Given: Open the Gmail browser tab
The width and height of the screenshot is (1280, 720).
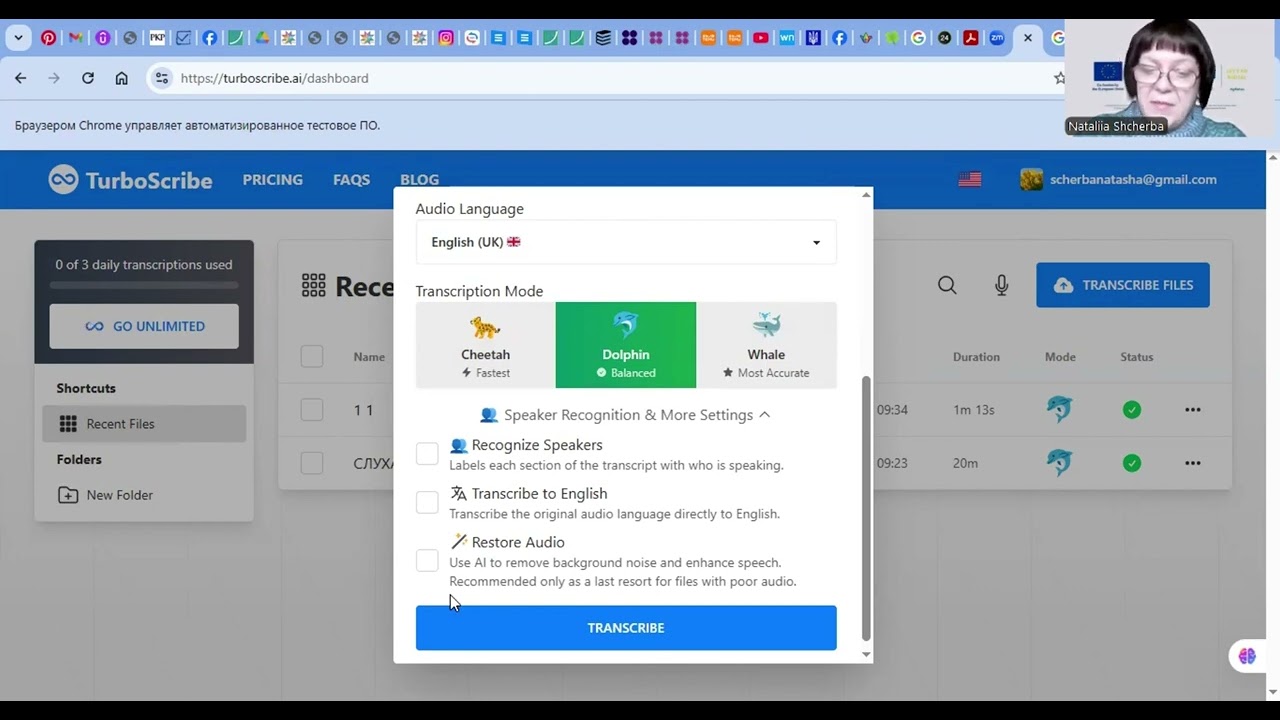Looking at the screenshot, I should point(75,38).
